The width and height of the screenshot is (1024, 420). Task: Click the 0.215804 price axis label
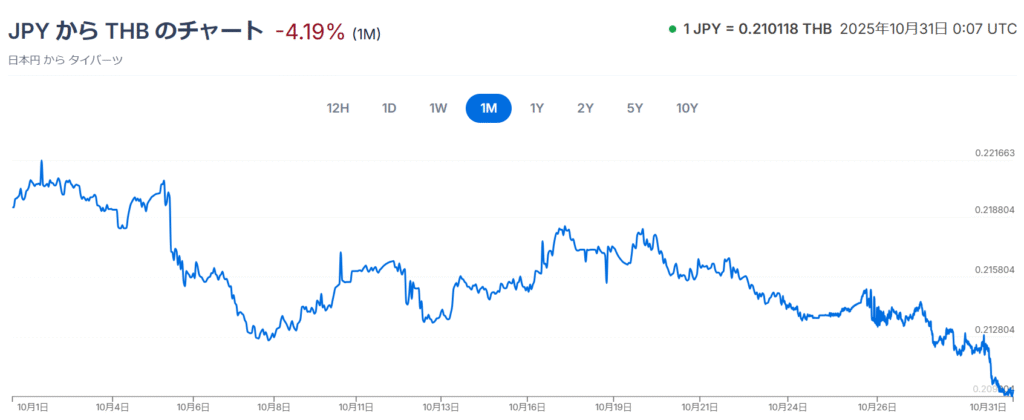tap(995, 270)
